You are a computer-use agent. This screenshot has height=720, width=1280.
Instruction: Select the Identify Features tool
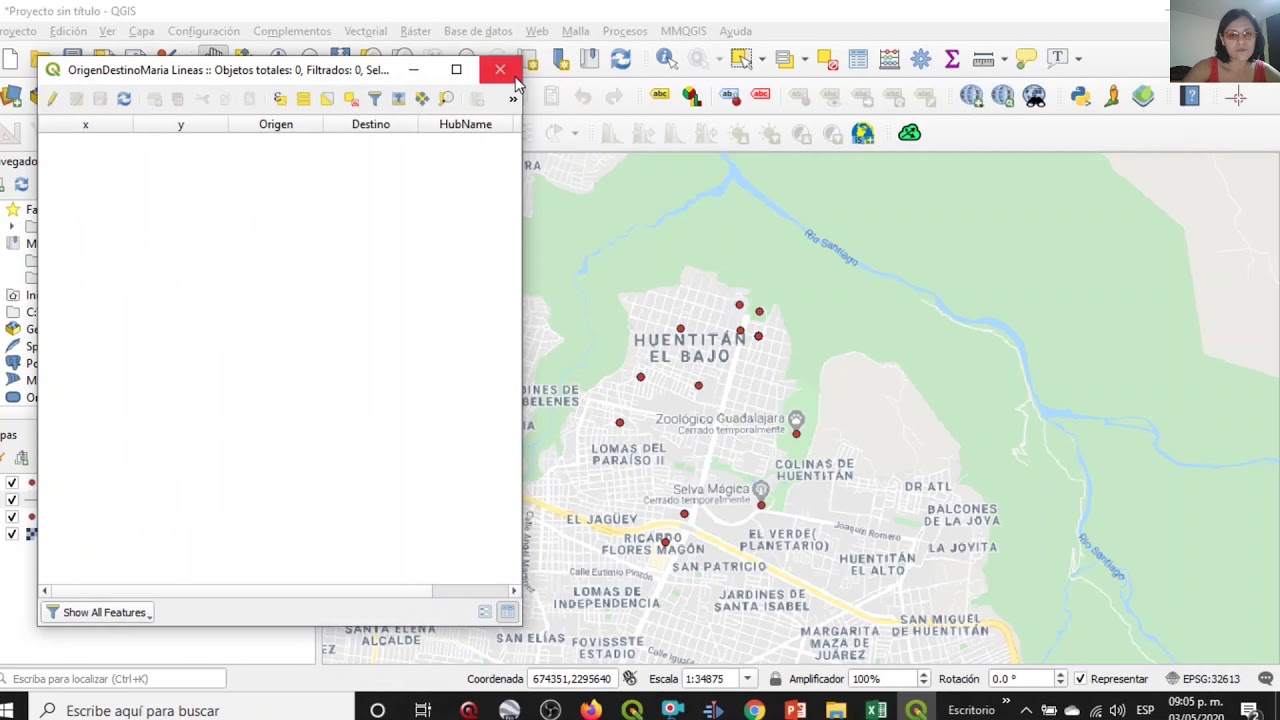click(x=666, y=59)
